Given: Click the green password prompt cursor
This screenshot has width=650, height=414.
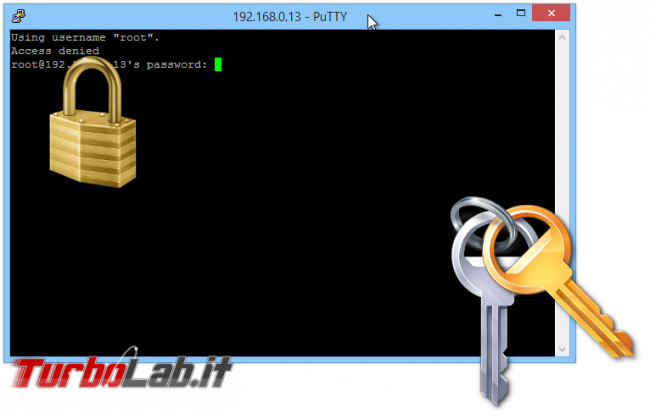Looking at the screenshot, I should point(218,64).
